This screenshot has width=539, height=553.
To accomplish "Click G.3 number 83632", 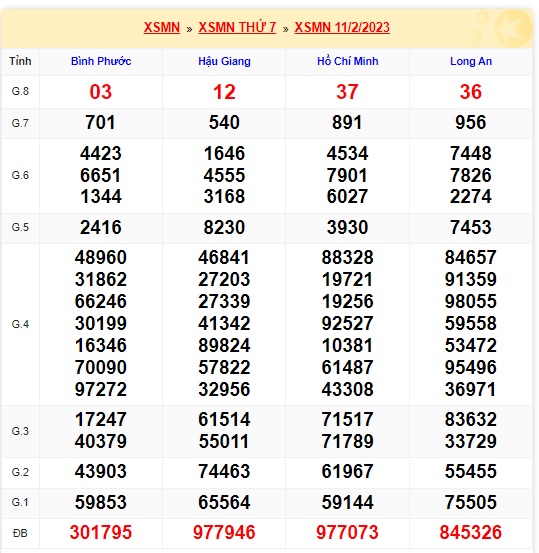I will 471,420.
